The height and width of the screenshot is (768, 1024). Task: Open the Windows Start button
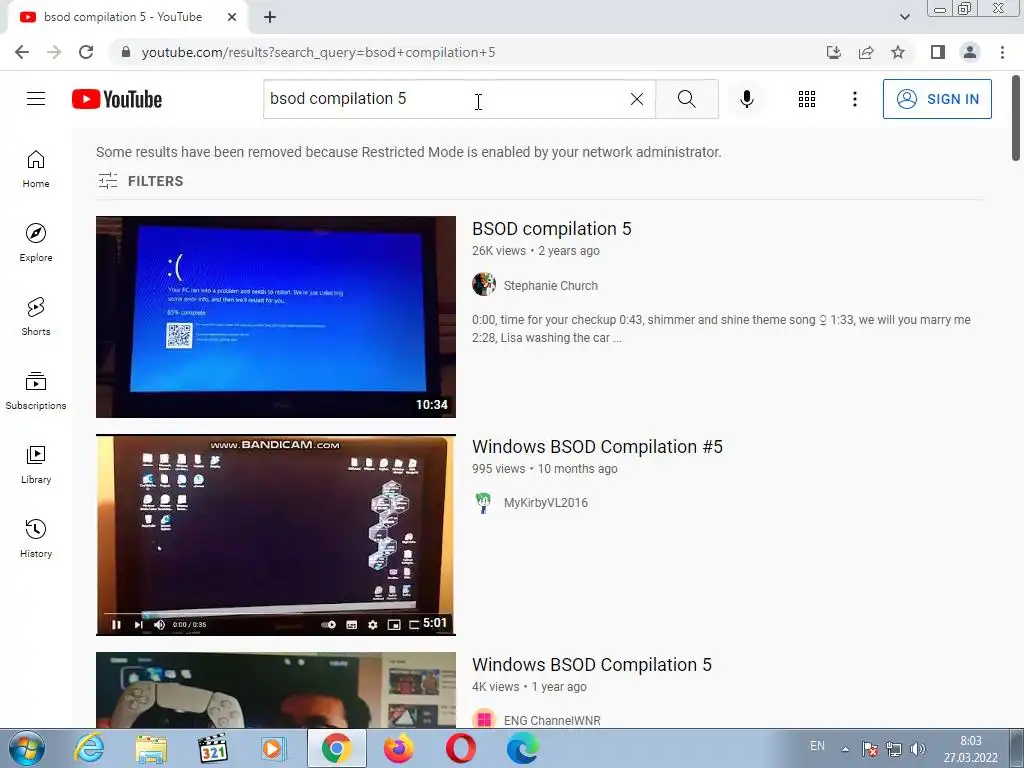[27, 748]
